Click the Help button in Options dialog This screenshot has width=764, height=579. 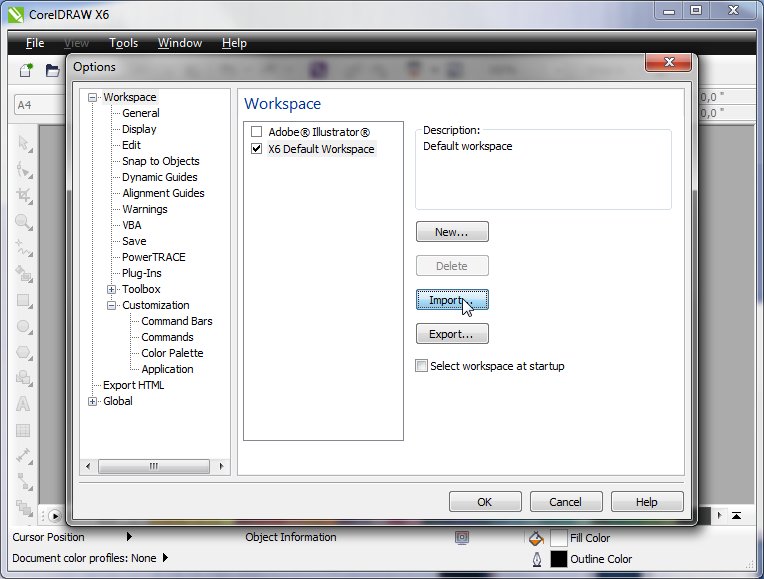647,502
